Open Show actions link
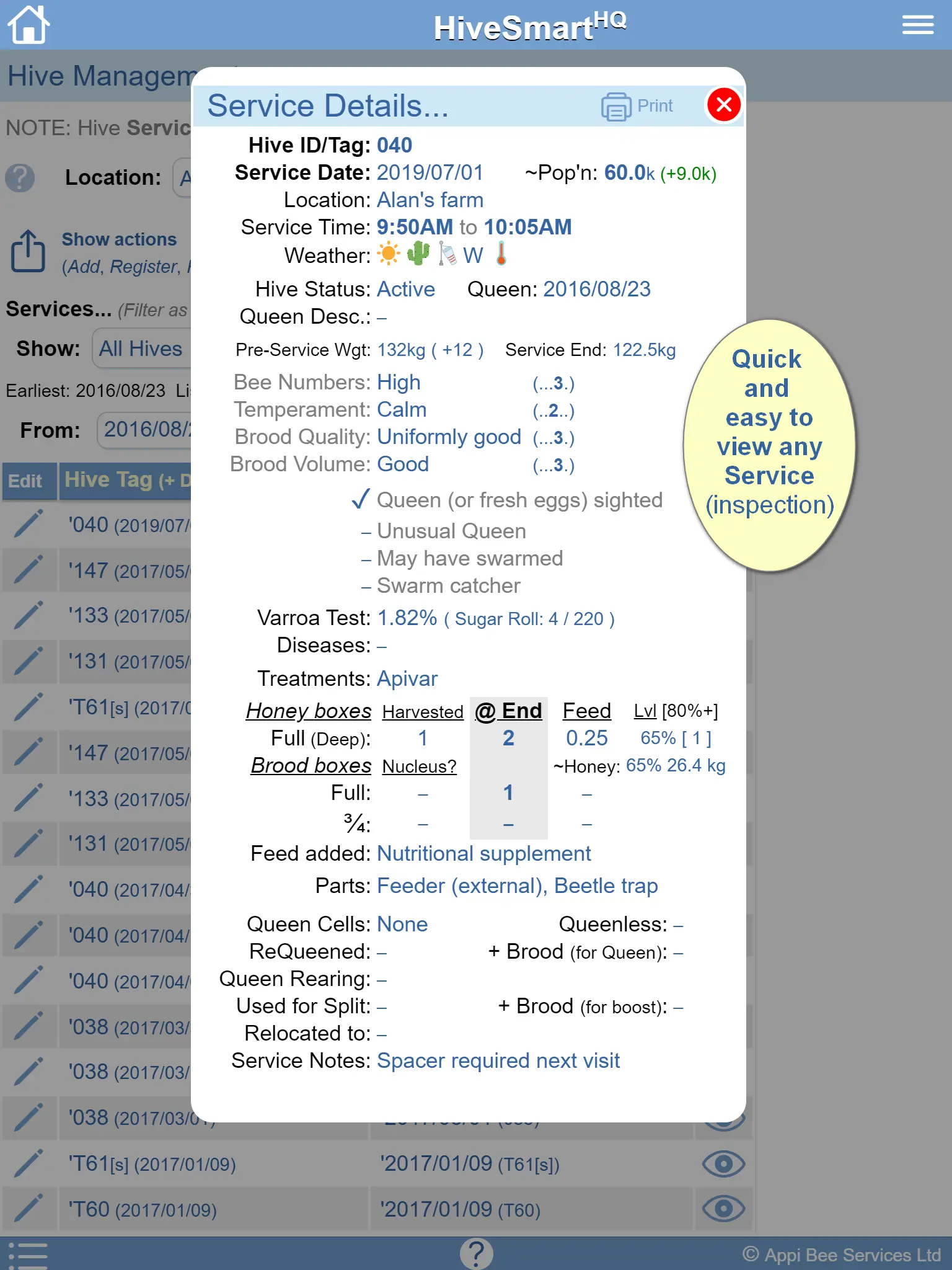The image size is (952, 1270). [119, 239]
